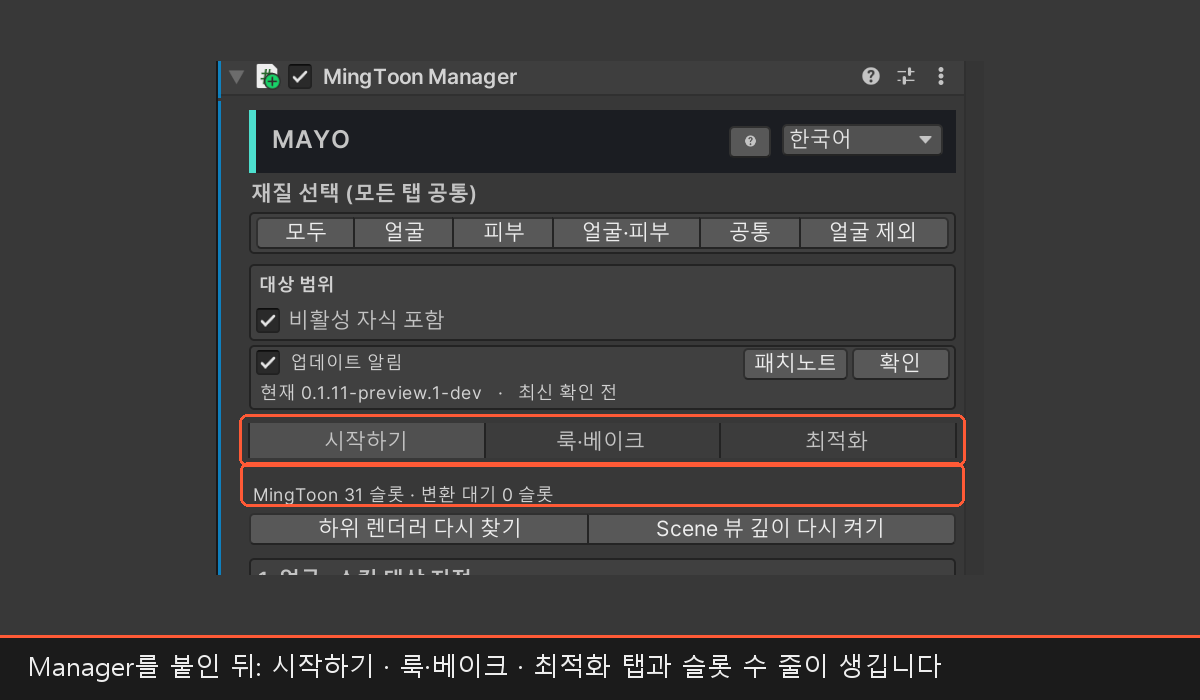Toggle 비활성 자식 포함 checkbox
This screenshot has width=1200, height=700.
pos(268,320)
